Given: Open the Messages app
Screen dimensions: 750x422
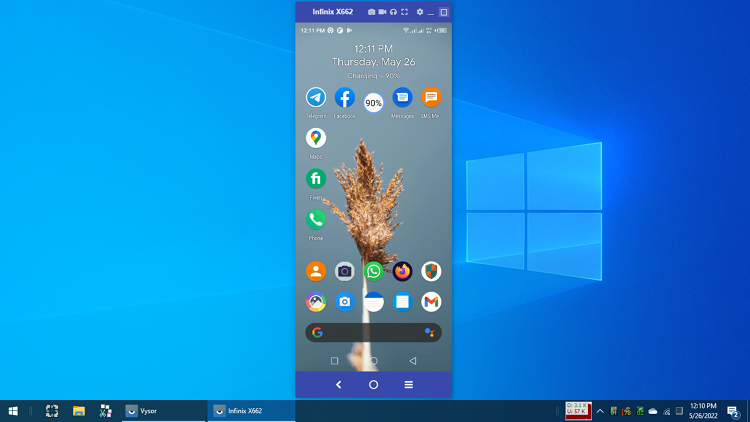Looking at the screenshot, I should pos(402,98).
